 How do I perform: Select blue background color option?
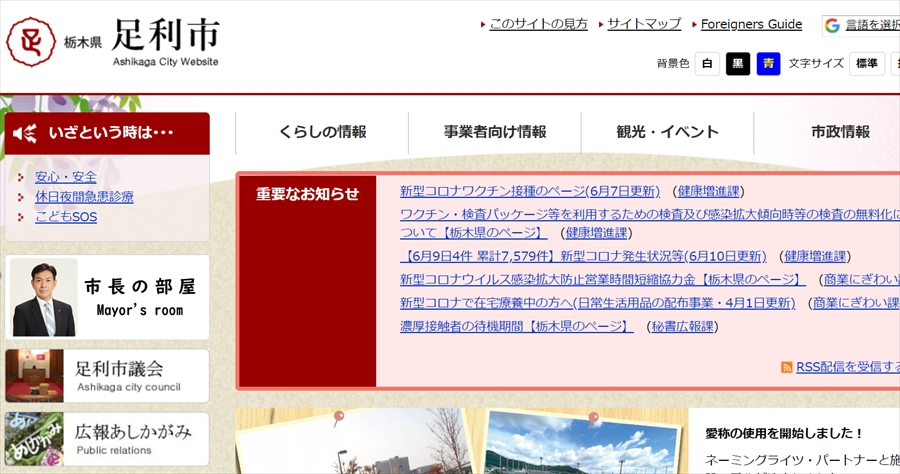[x=768, y=64]
